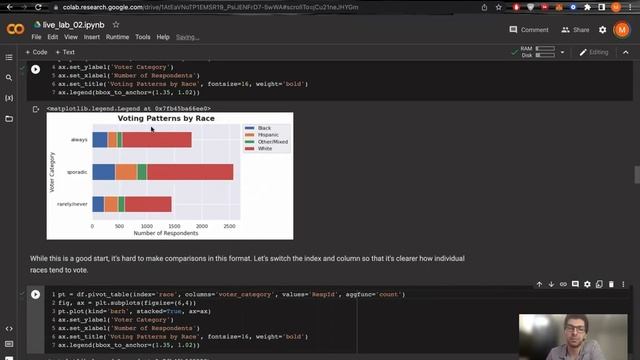Add a comment to the selected cell
The width and height of the screenshot is (640, 360).
[x=575, y=284]
